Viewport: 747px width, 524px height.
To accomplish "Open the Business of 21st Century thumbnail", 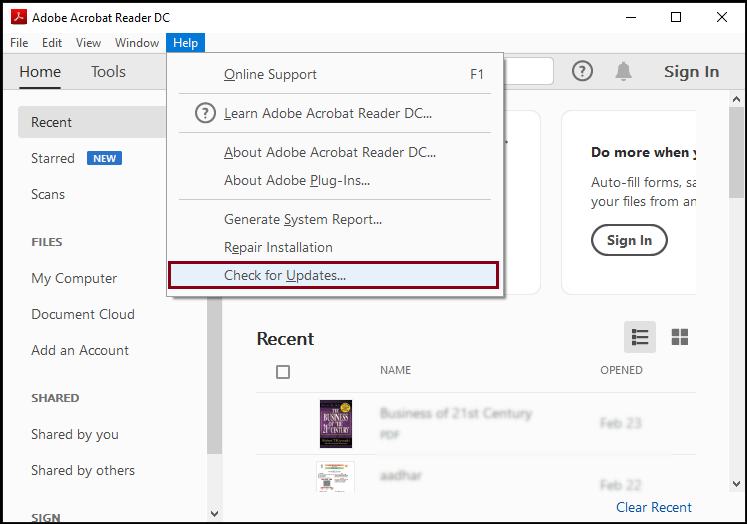I will [336, 423].
